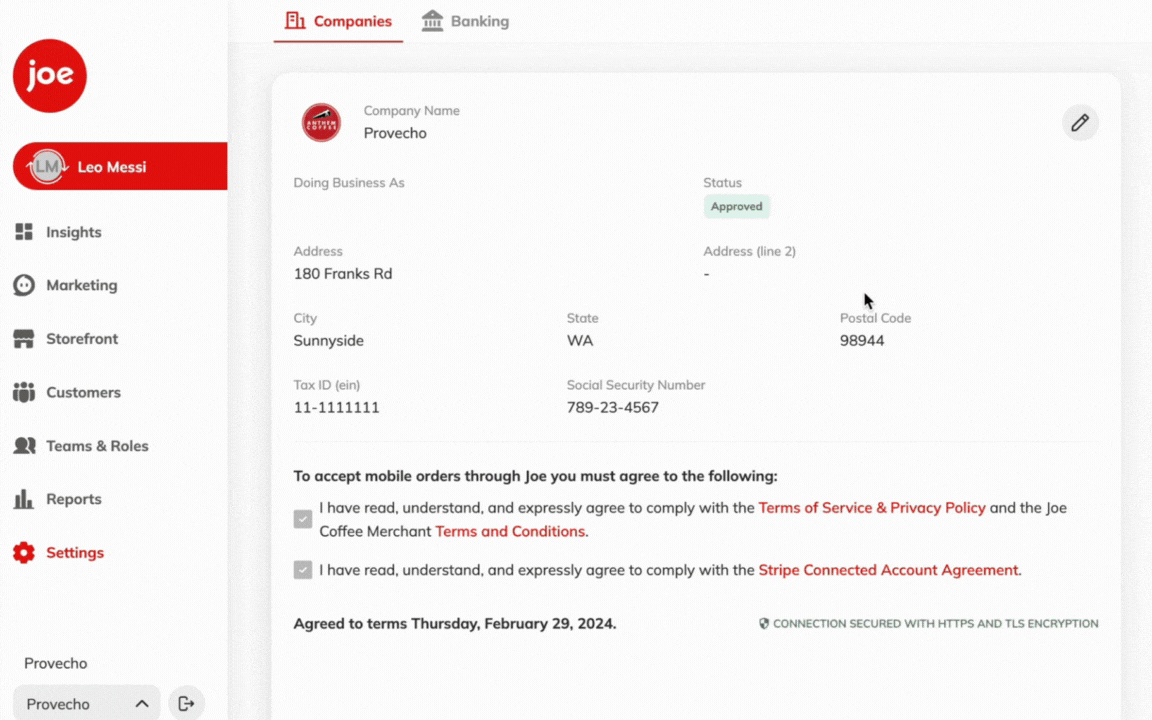The width and height of the screenshot is (1152, 720).
Task: Click the Customers people icon
Action: pyautogui.click(x=24, y=392)
